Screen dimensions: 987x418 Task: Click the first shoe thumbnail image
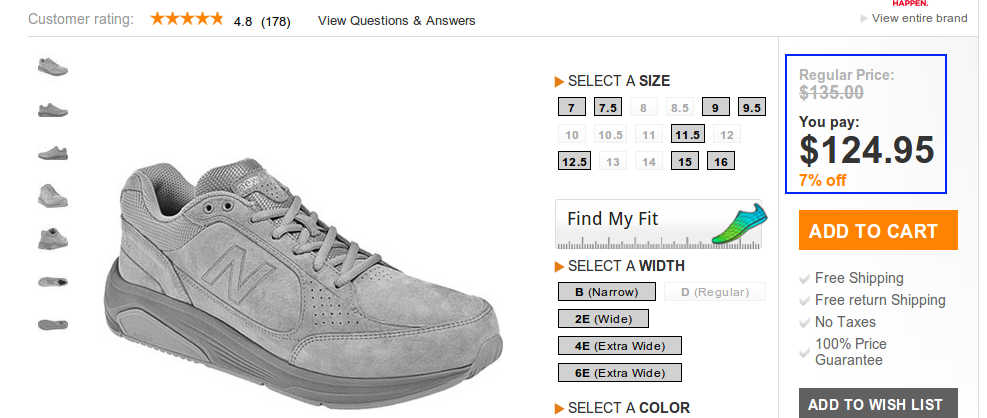click(x=52, y=67)
